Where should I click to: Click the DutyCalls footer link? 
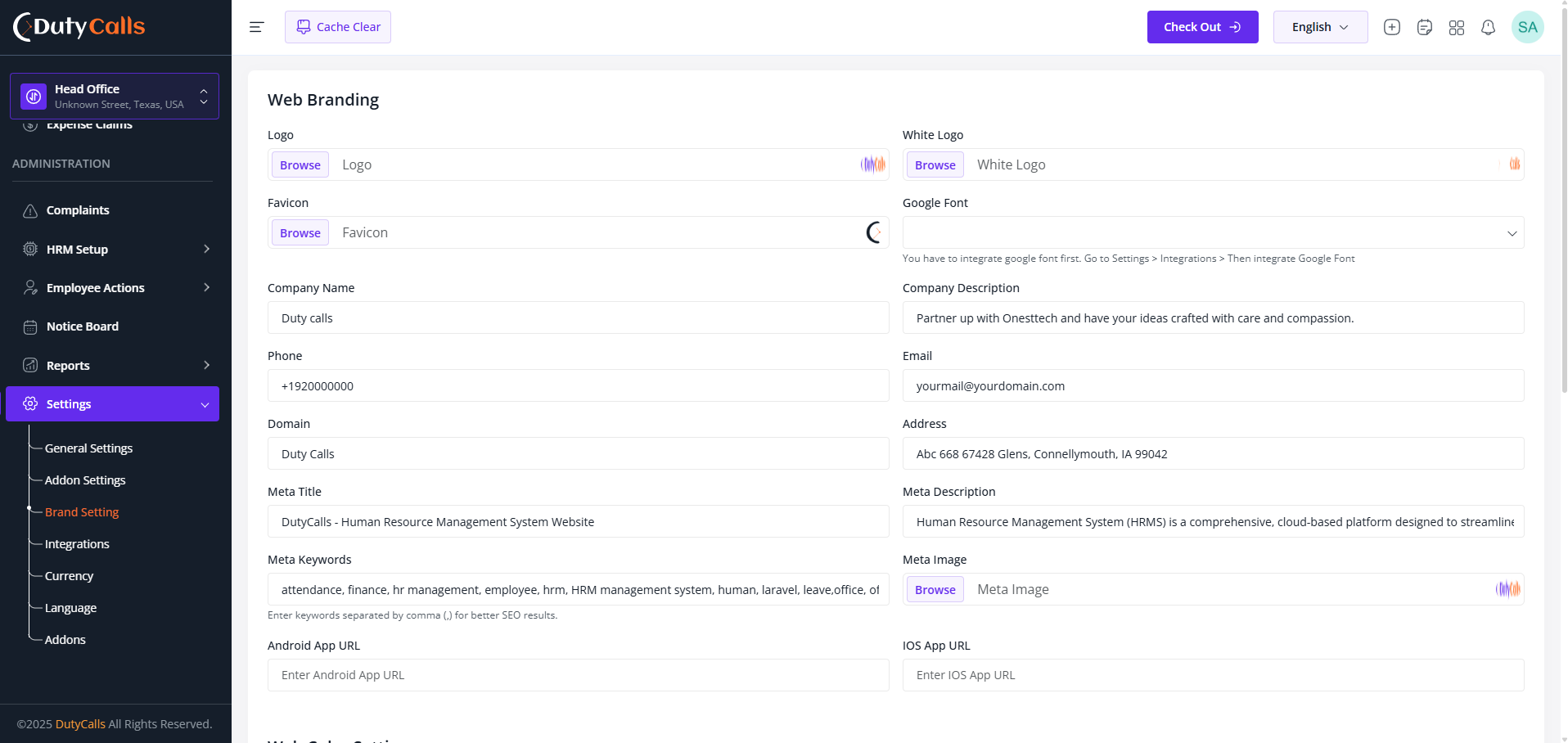[80, 724]
